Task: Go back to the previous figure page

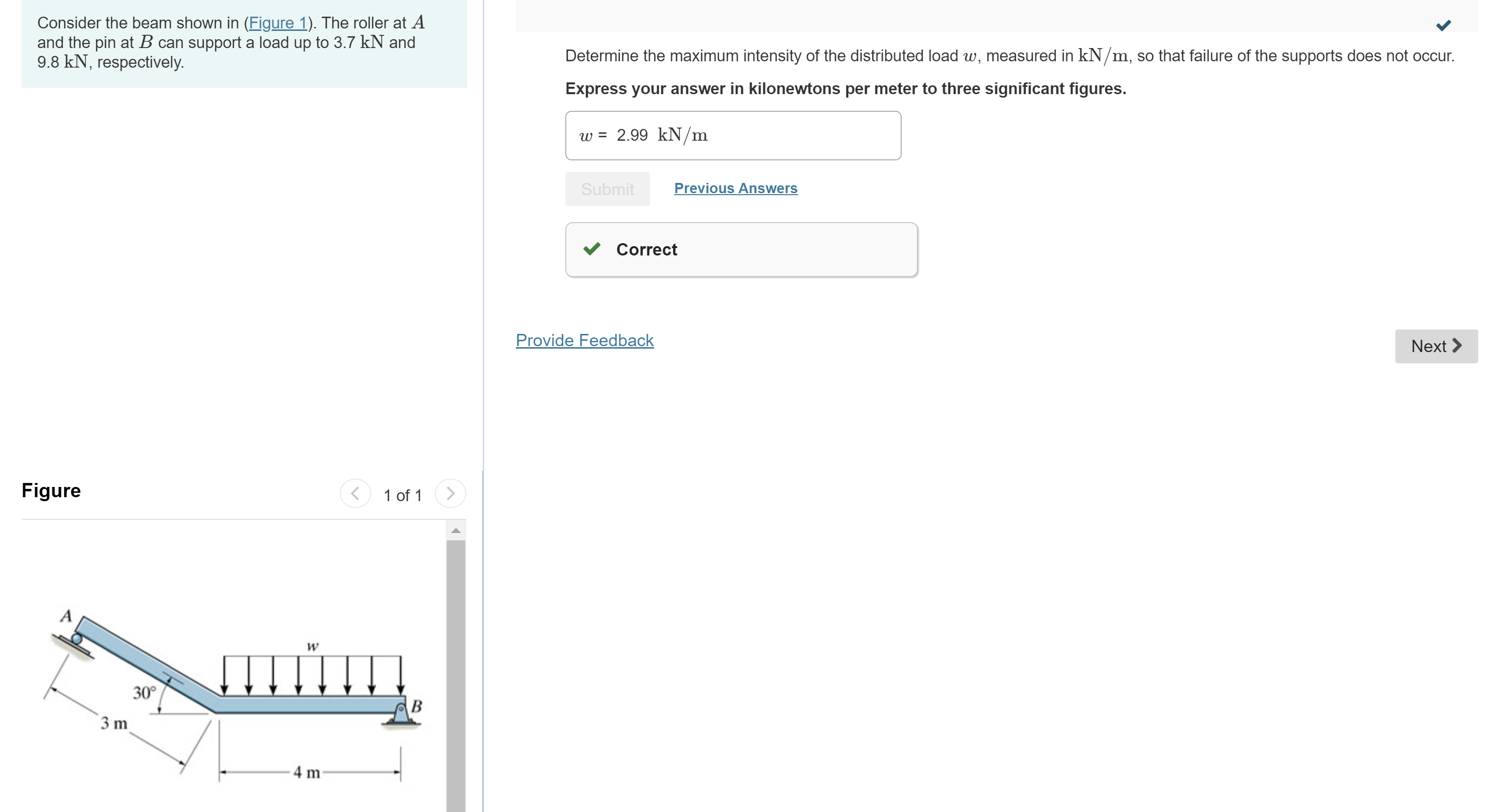Action: (356, 493)
